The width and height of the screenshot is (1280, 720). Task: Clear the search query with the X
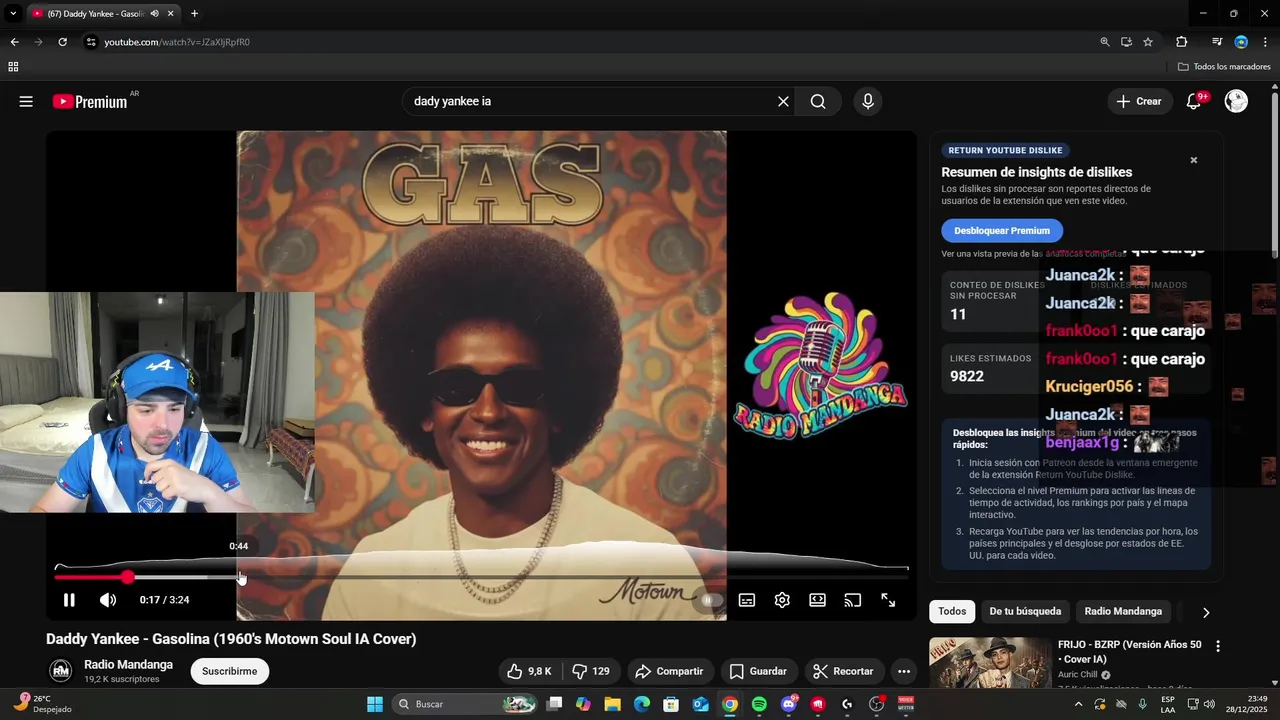point(783,101)
